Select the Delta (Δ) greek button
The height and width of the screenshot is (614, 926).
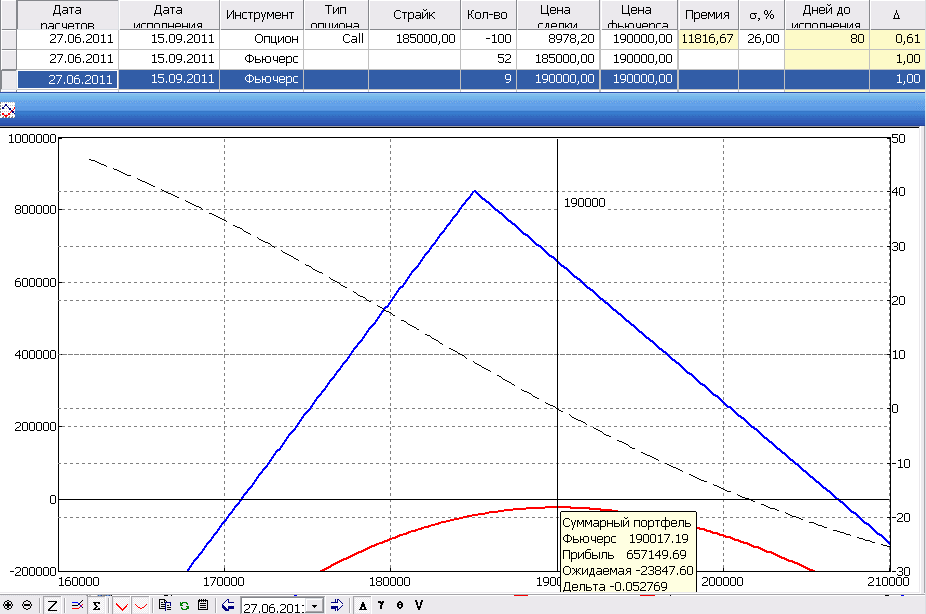pyautogui.click(x=363, y=605)
